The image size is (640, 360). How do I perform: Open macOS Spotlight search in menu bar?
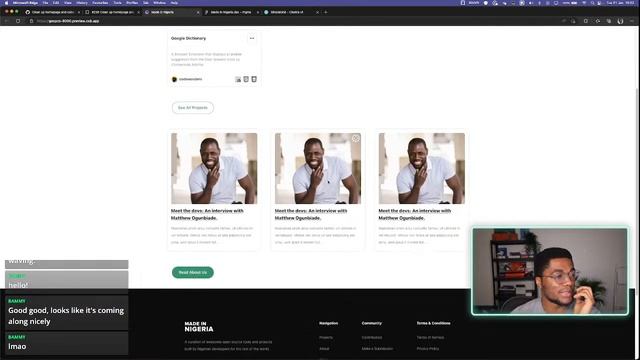(592, 3)
